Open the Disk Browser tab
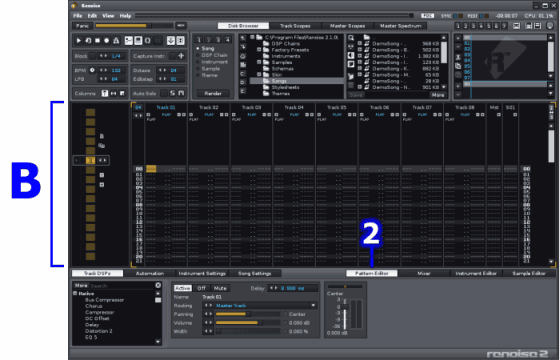Image resolution: width=560 pixels, height=360 pixels. 243,26
